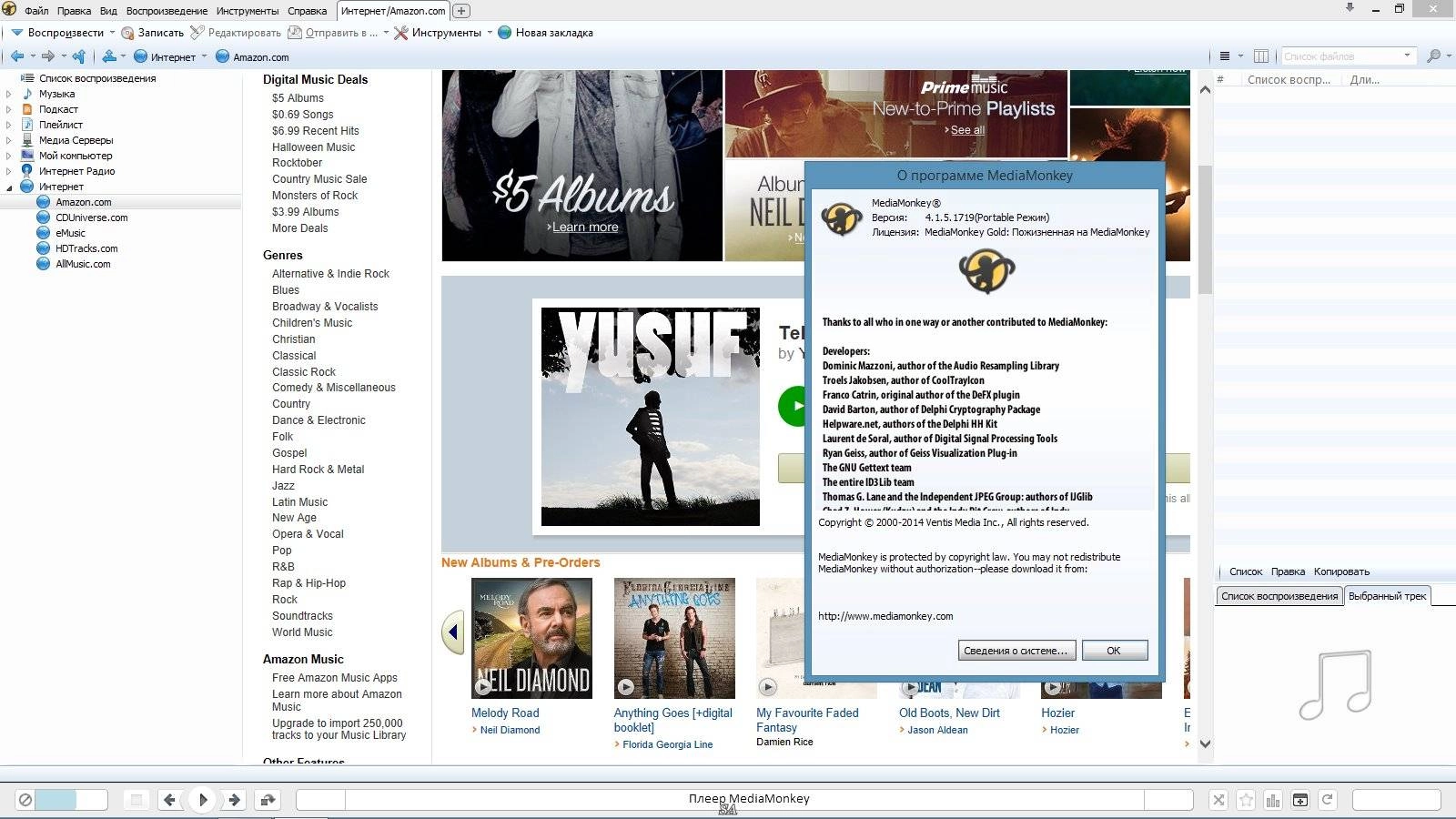Open the Правка menu

pyautogui.click(x=74, y=11)
